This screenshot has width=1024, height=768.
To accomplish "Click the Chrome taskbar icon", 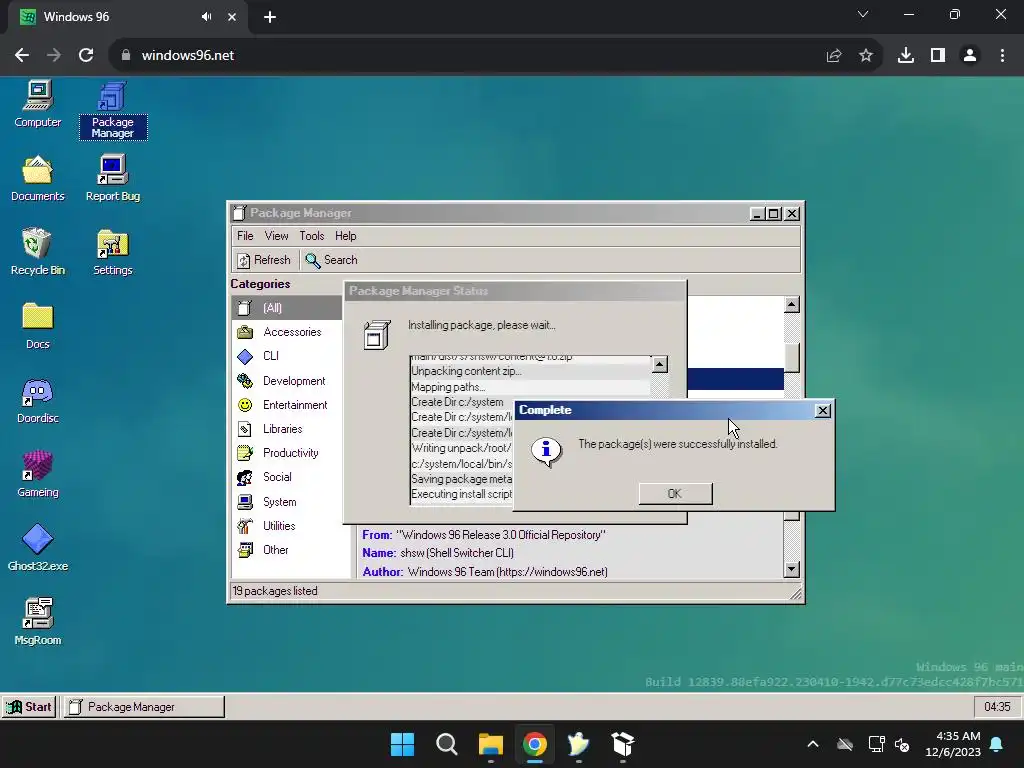I will point(534,744).
